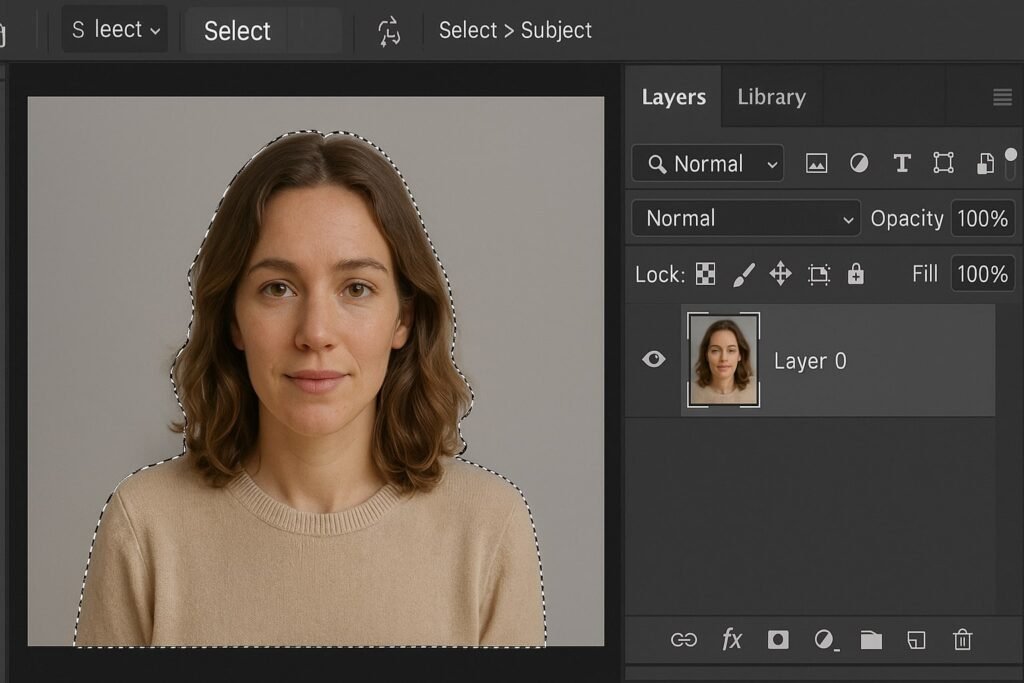The width and height of the screenshot is (1024, 683).
Task: Select the Layer 0 thumbnail
Action: tap(724, 360)
